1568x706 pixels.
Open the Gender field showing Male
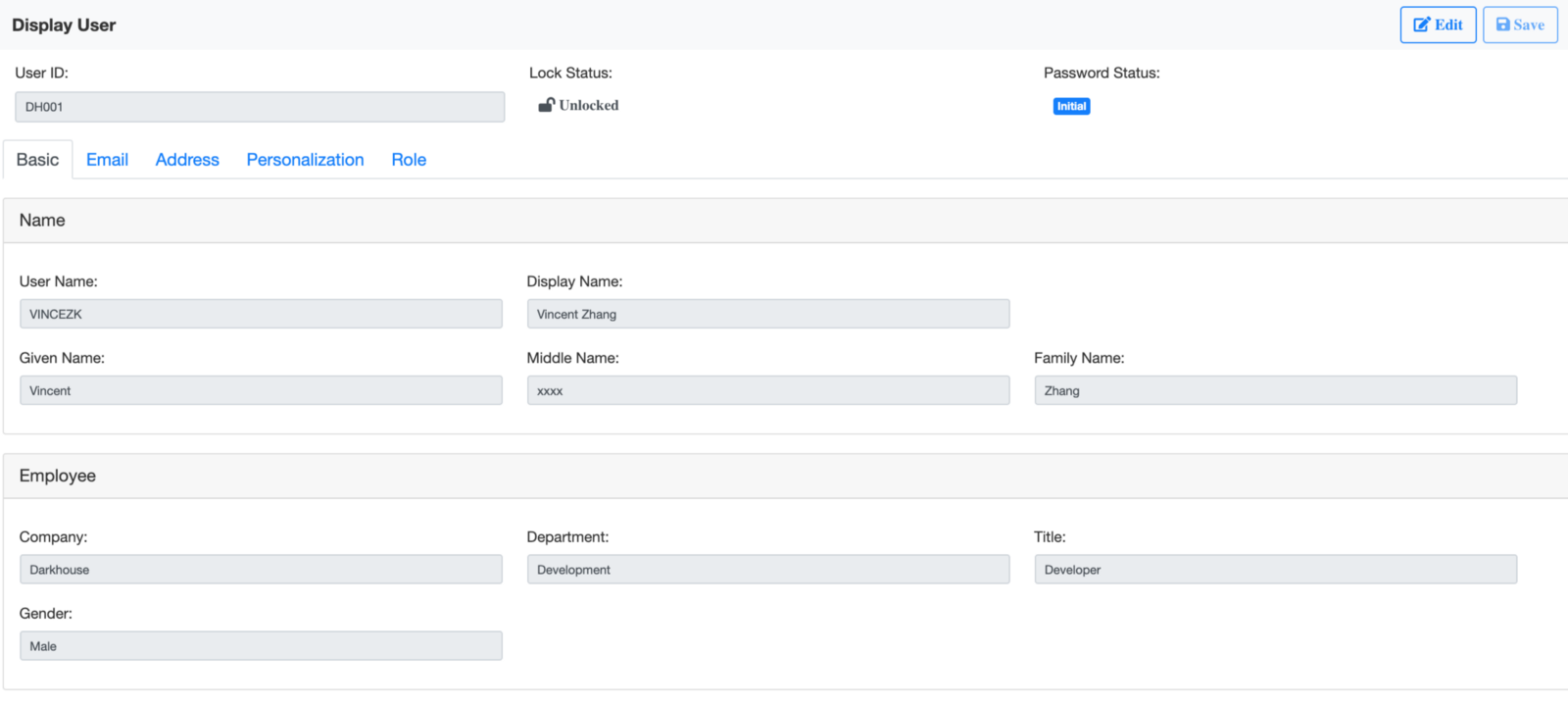point(261,646)
